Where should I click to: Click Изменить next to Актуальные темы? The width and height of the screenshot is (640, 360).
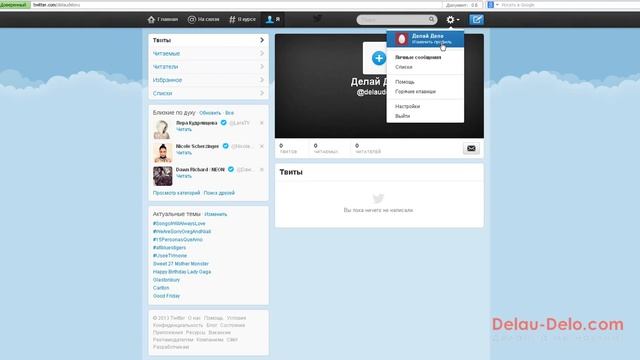click(216, 214)
